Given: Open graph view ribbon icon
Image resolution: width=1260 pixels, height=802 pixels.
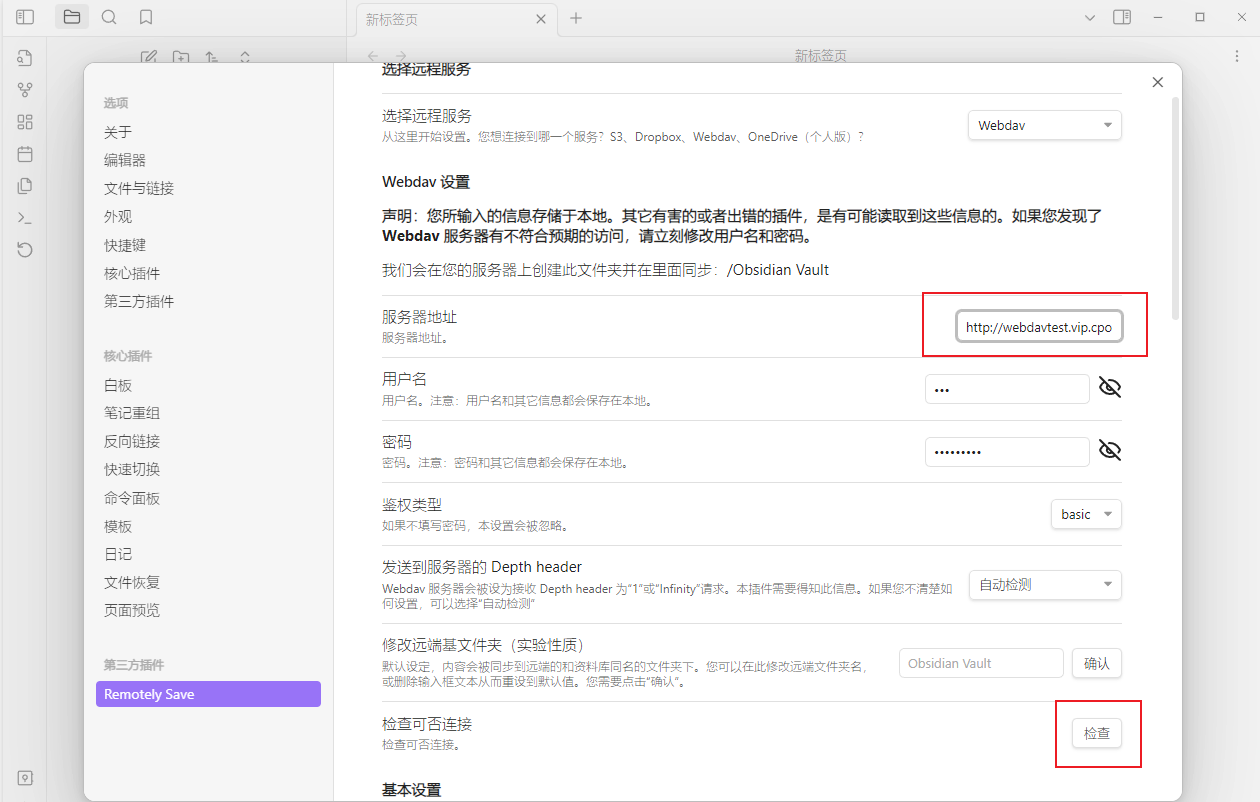Looking at the screenshot, I should (25, 90).
